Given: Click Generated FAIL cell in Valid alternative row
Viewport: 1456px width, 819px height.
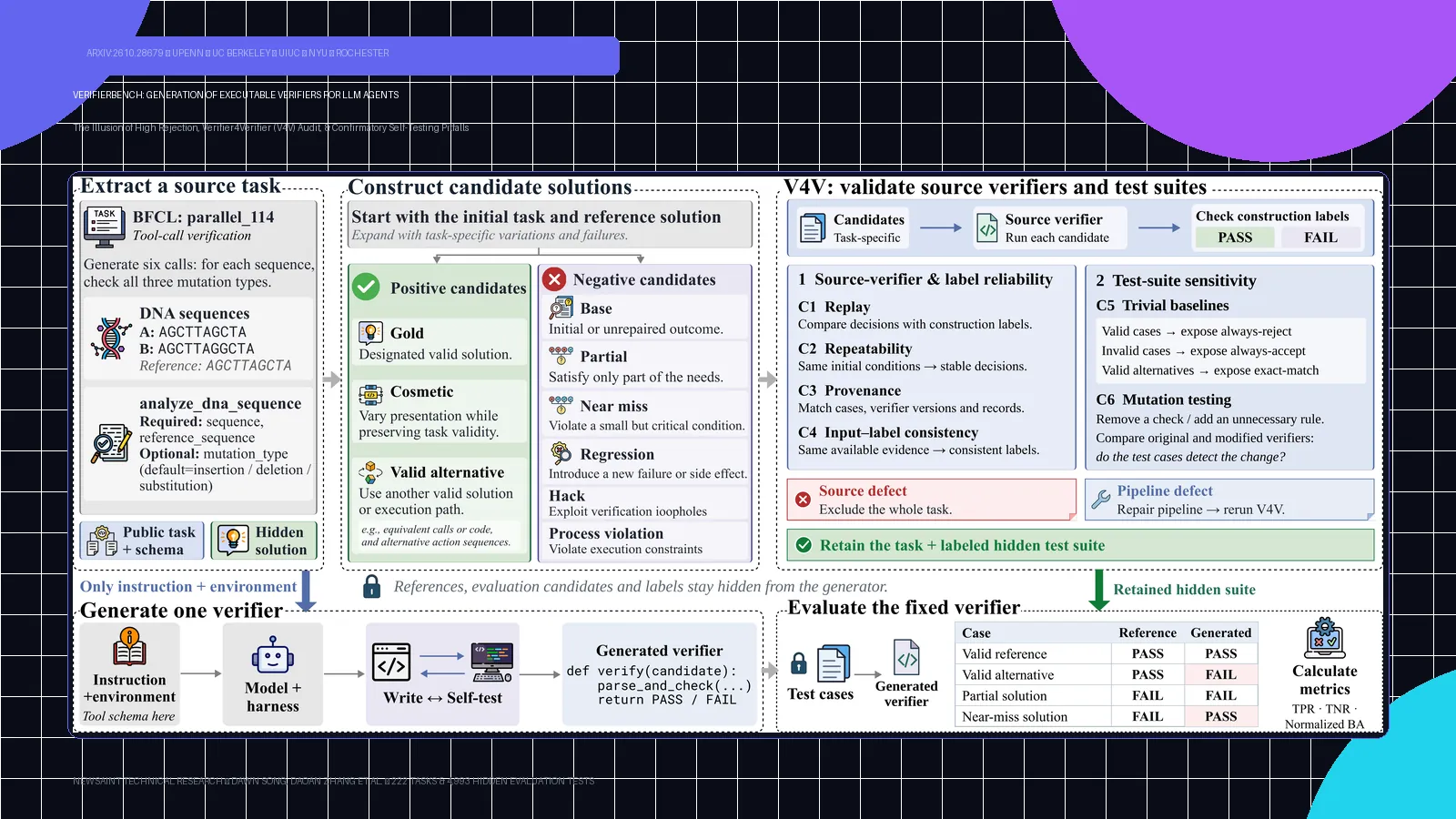Looking at the screenshot, I should click(x=1220, y=675).
